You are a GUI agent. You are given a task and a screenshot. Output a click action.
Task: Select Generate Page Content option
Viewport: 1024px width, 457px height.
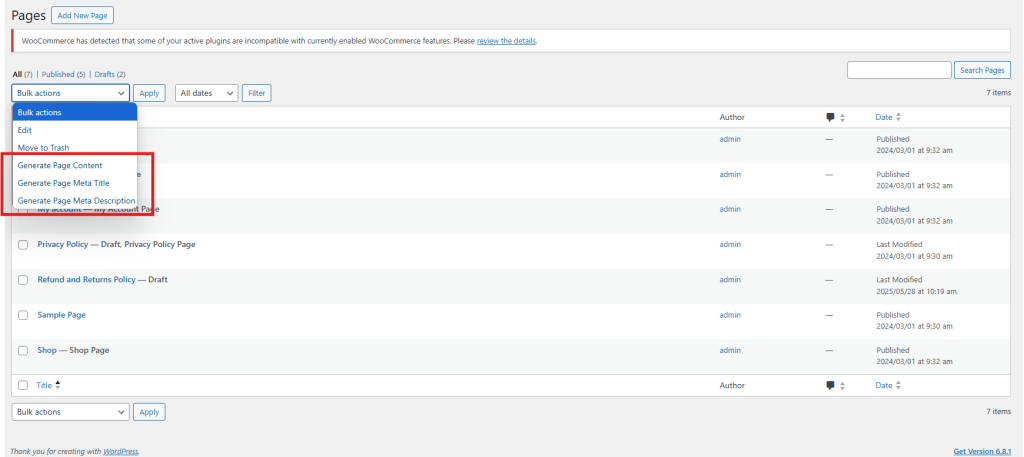(x=74, y=165)
